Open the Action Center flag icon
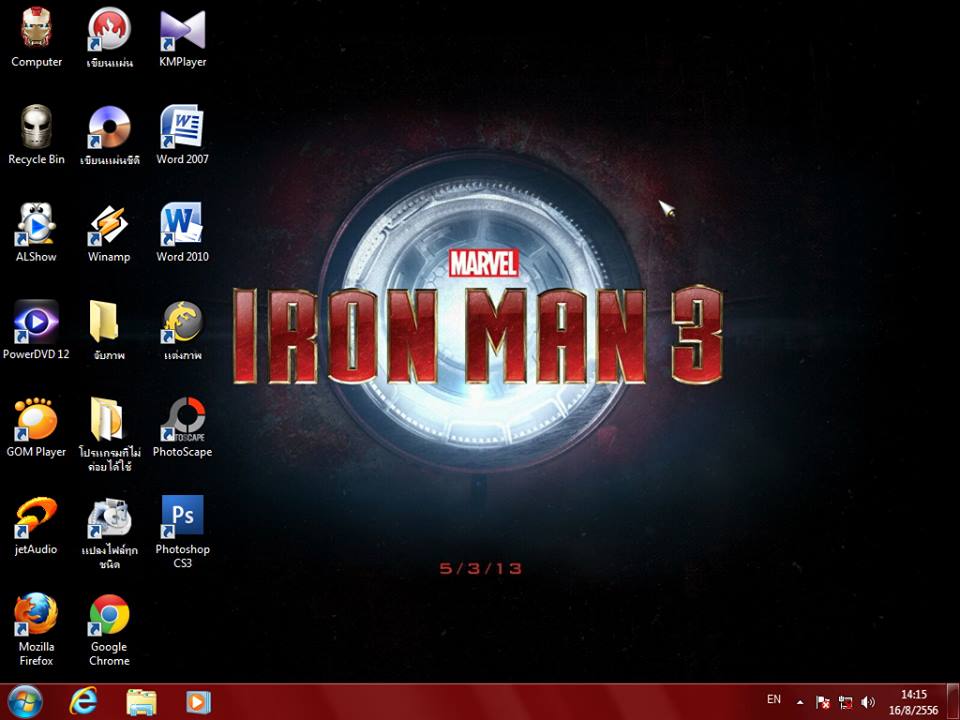Screen dimensions: 960x720 [823, 702]
